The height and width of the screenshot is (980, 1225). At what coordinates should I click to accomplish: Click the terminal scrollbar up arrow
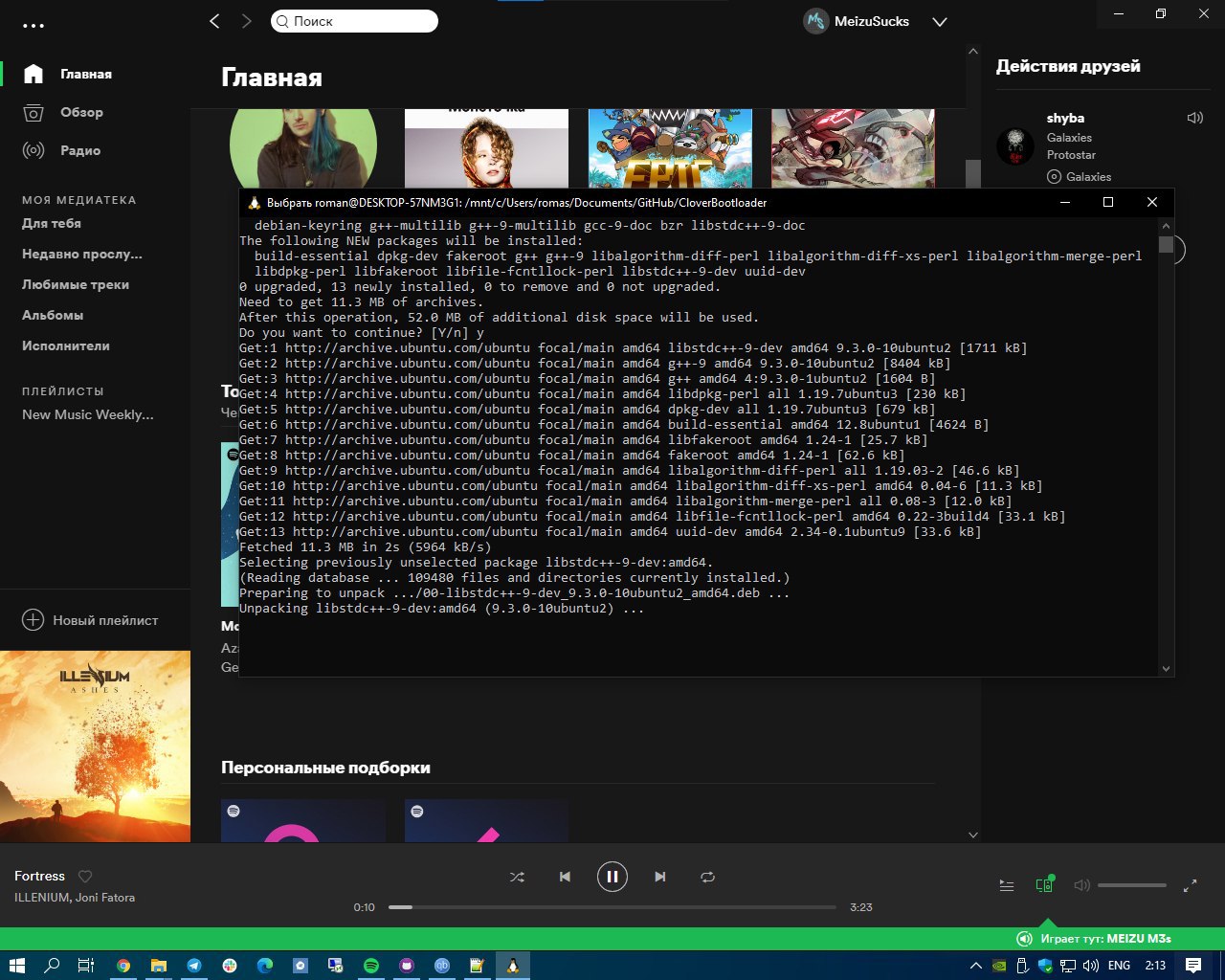point(1166,226)
